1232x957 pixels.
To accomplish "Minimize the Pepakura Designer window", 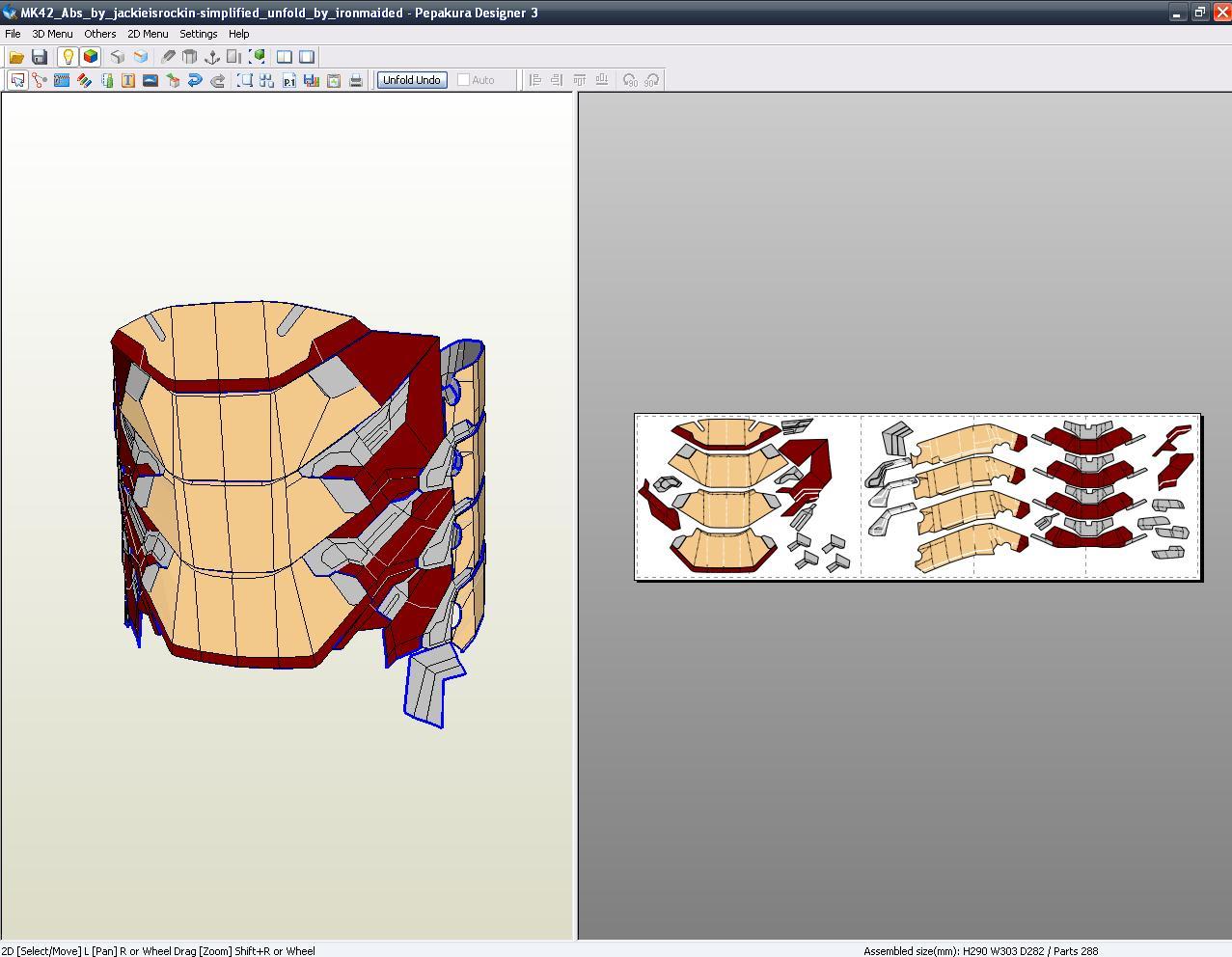I will [1177, 13].
